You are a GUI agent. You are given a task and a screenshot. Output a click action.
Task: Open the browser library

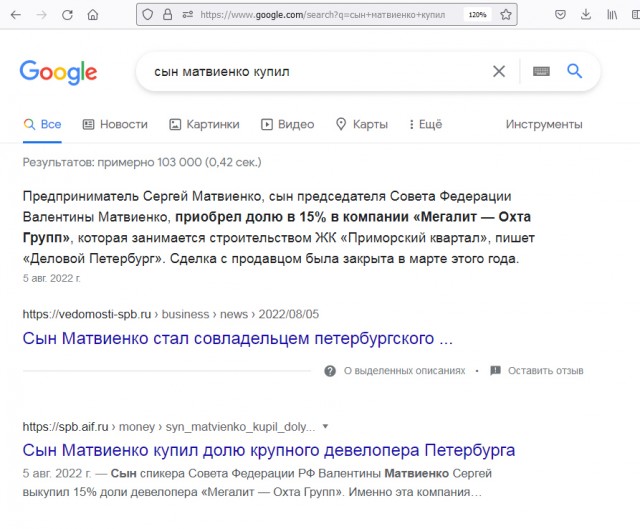pos(612,15)
